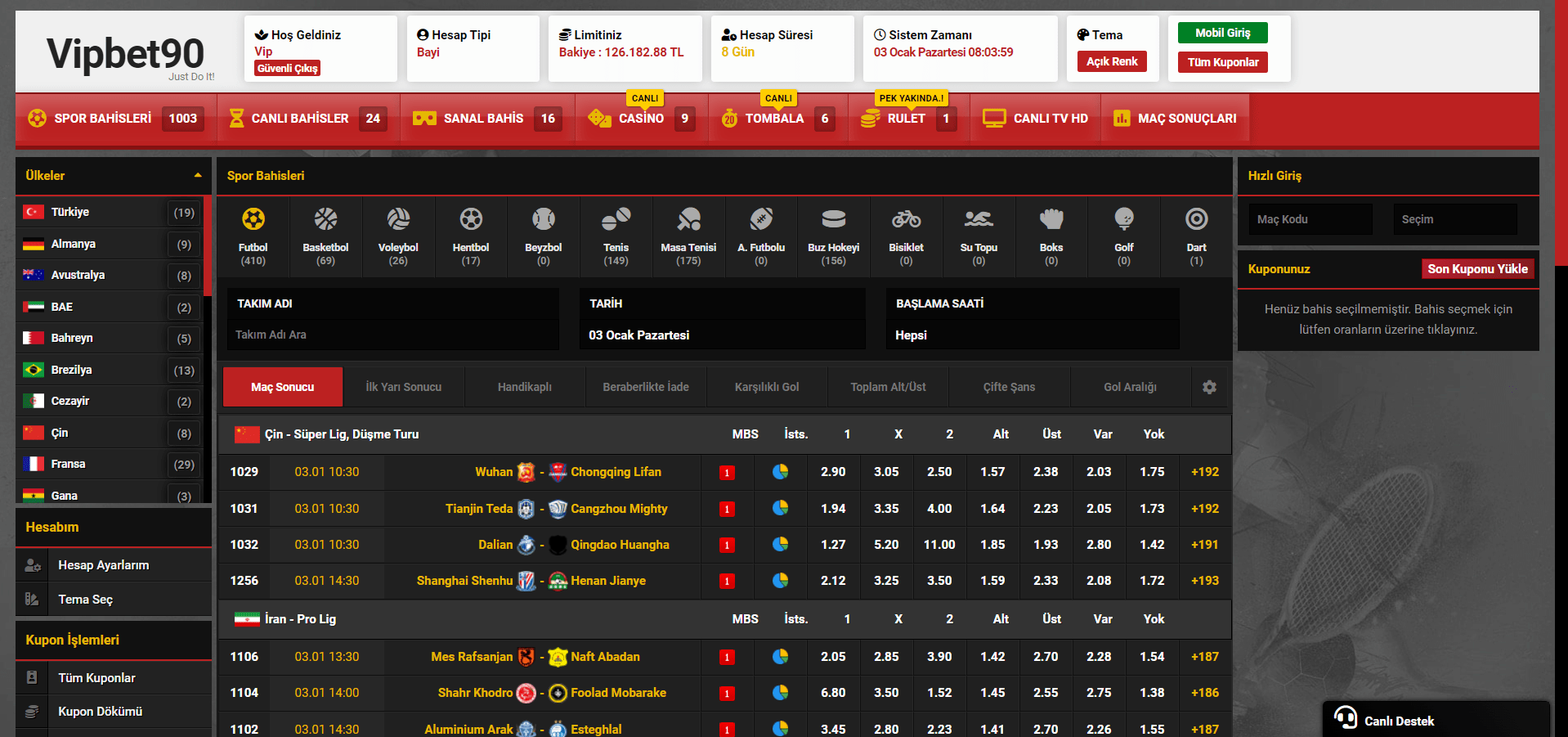Image resolution: width=1568 pixels, height=737 pixels.
Task: Select the Su Topu sport icon
Action: [979, 219]
